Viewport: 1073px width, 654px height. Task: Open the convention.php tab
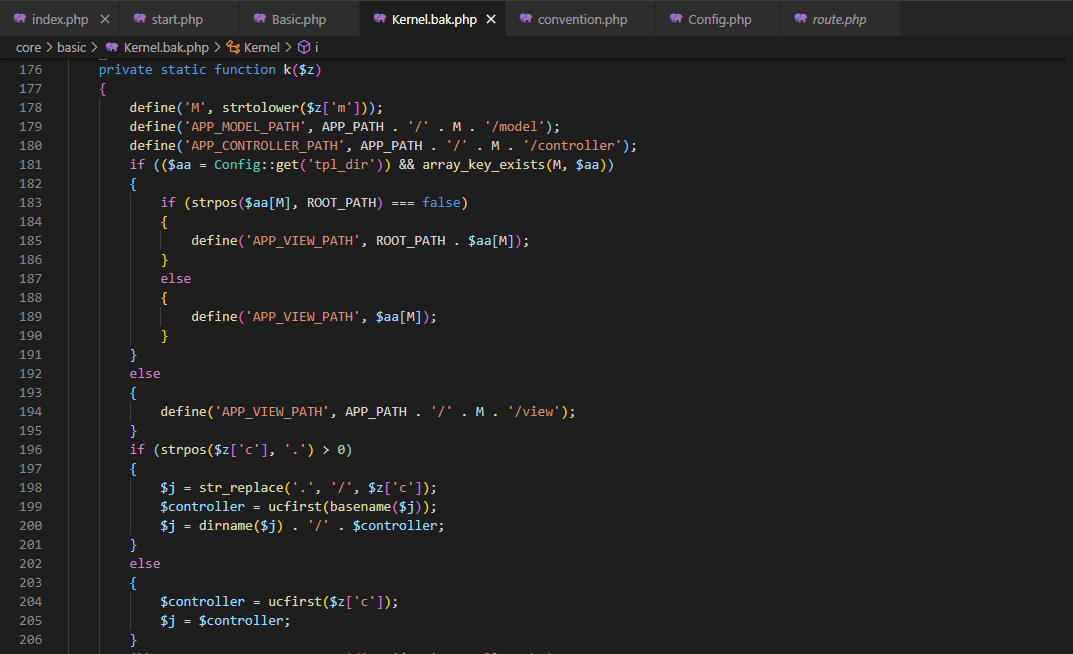pos(580,19)
